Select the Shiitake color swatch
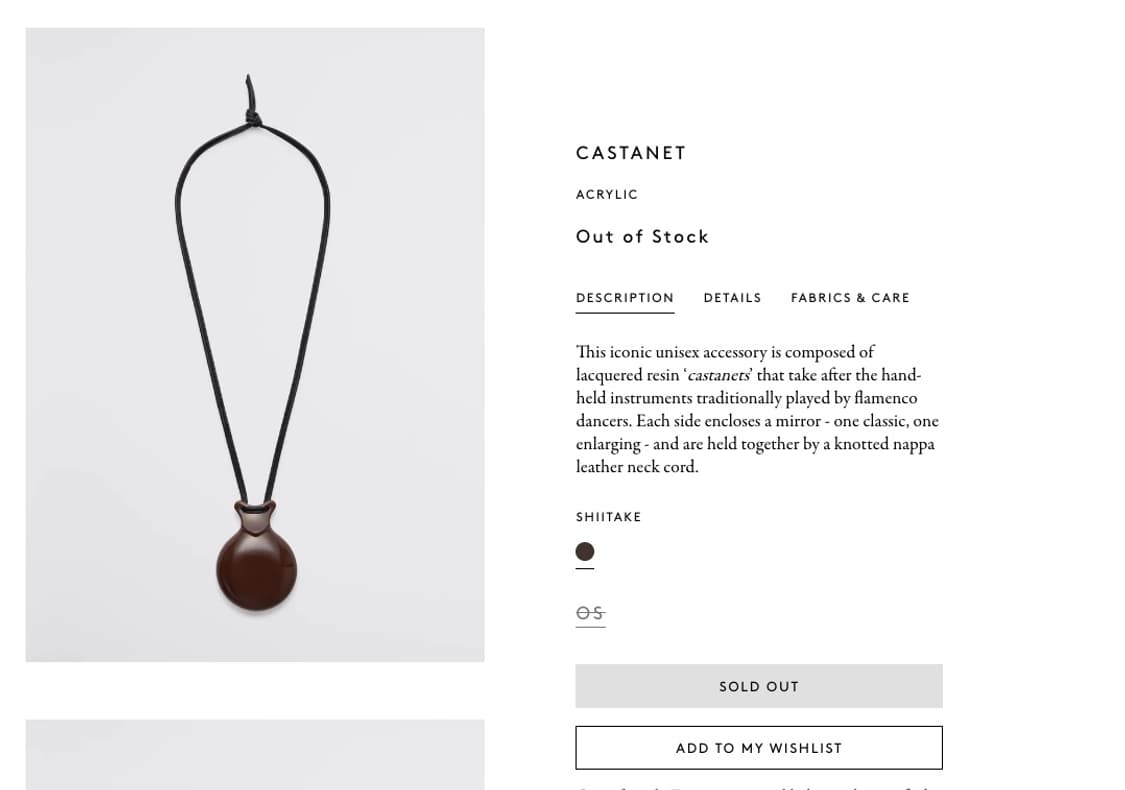Image resolution: width=1125 pixels, height=790 pixels. [585, 551]
